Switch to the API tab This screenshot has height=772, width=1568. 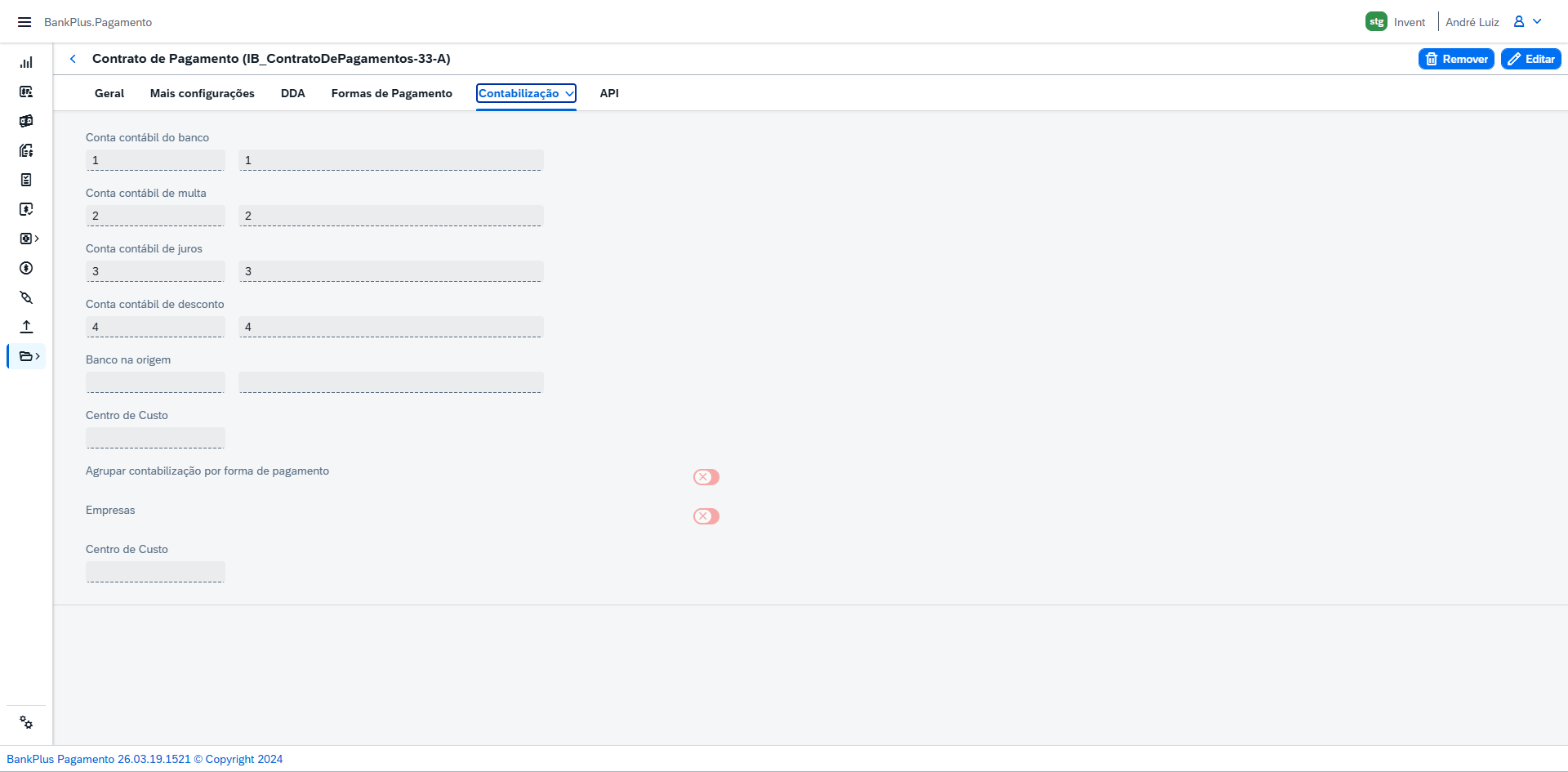(x=609, y=93)
